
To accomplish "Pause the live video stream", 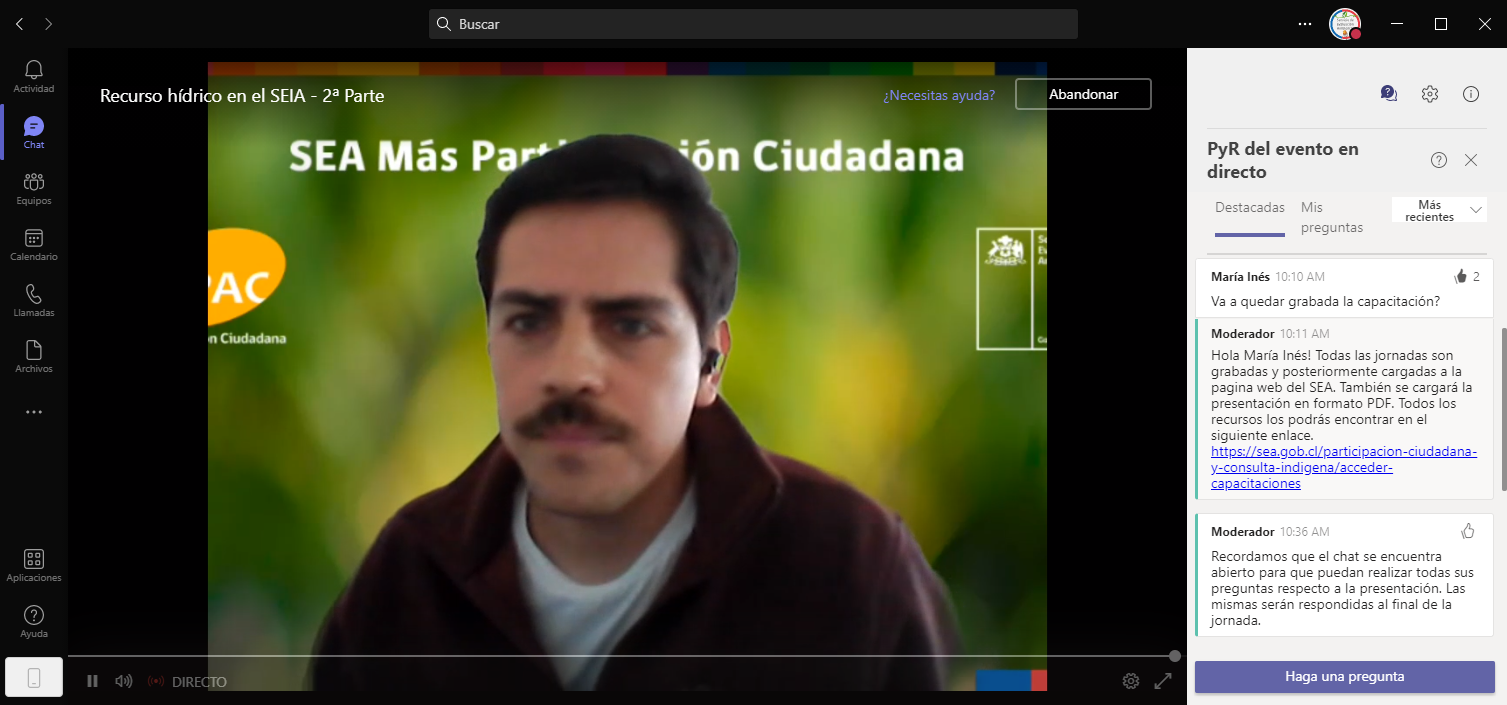I will pos(92,681).
